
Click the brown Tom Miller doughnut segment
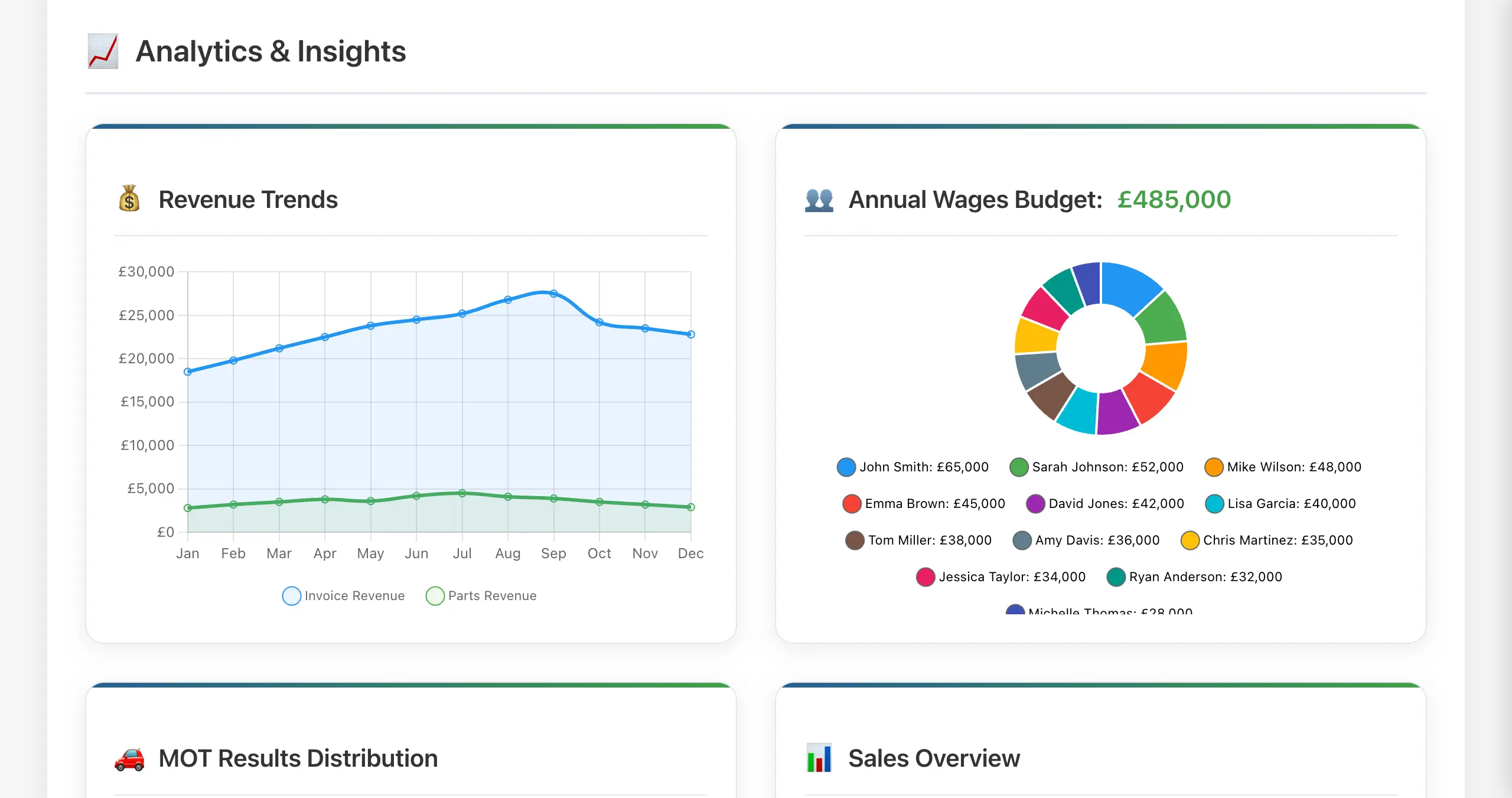[1052, 394]
